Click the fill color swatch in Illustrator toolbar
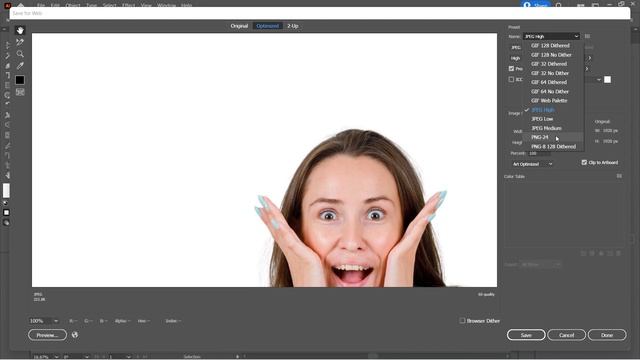The image size is (640, 360). (6, 191)
